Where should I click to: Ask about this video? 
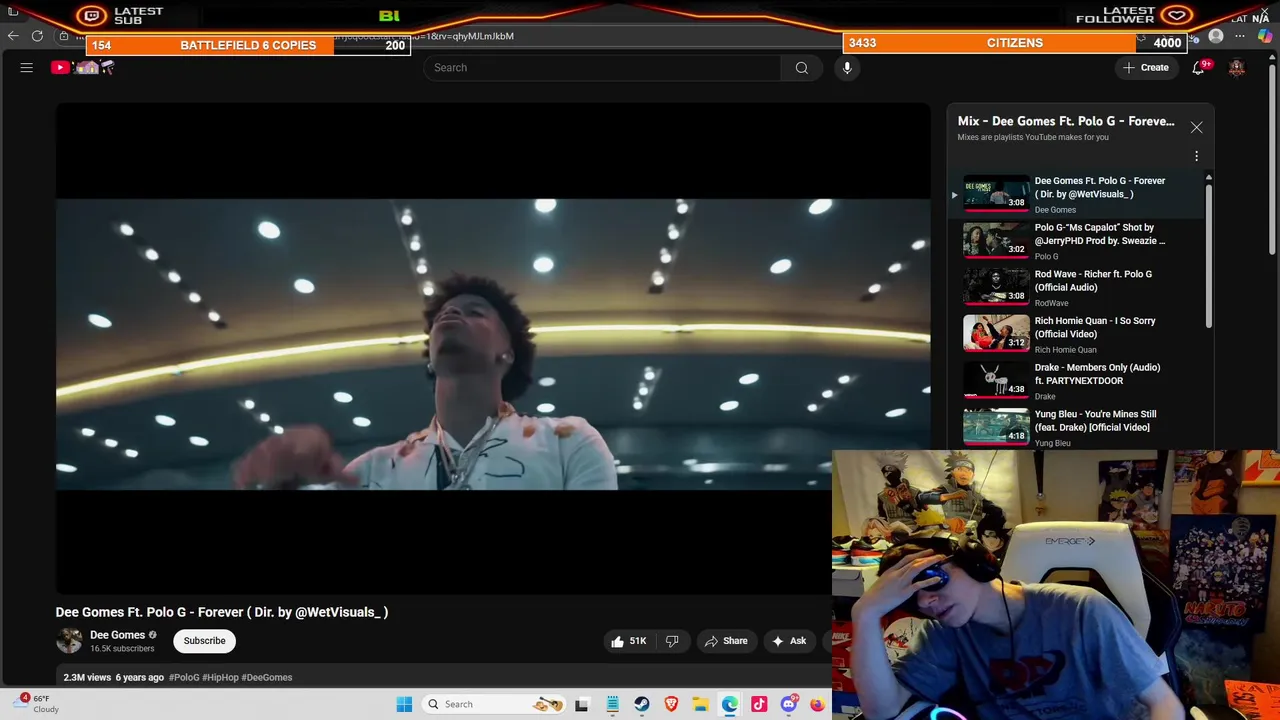789,641
